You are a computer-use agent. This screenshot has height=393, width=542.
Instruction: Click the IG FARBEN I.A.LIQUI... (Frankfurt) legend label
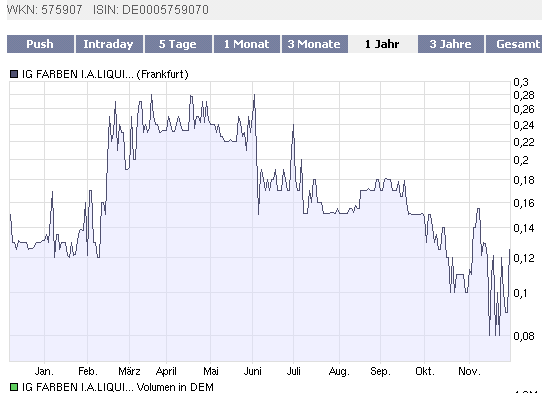pyautogui.click(x=105, y=74)
